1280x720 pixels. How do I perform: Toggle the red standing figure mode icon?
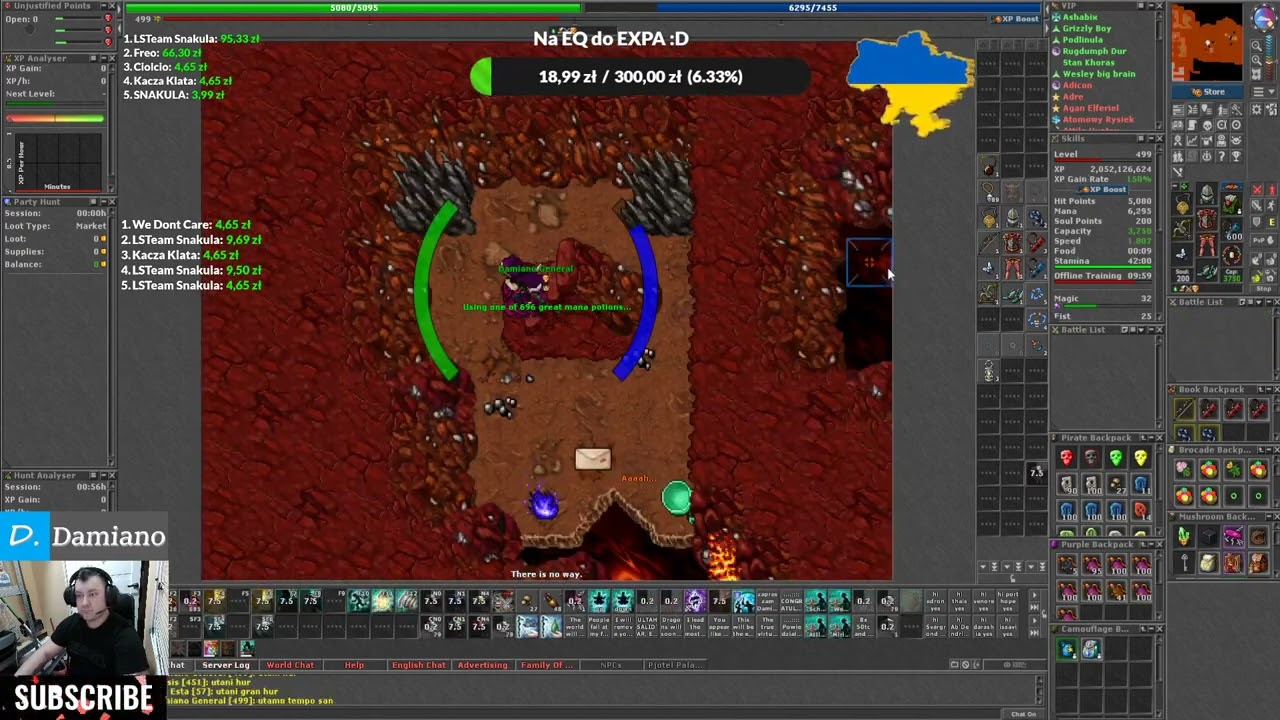click(x=1271, y=190)
